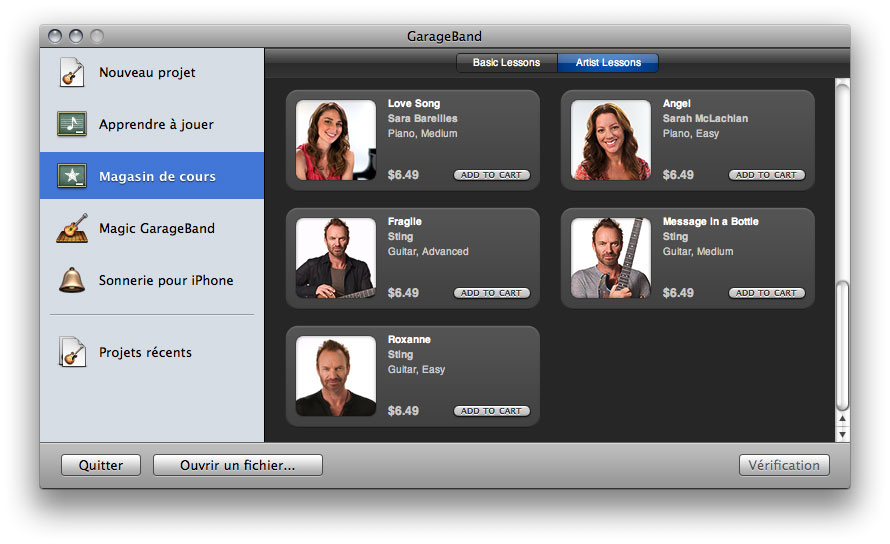This screenshot has width=890, height=544.
Task: Click the lesson list scrollbar thumb
Action: pos(843,345)
